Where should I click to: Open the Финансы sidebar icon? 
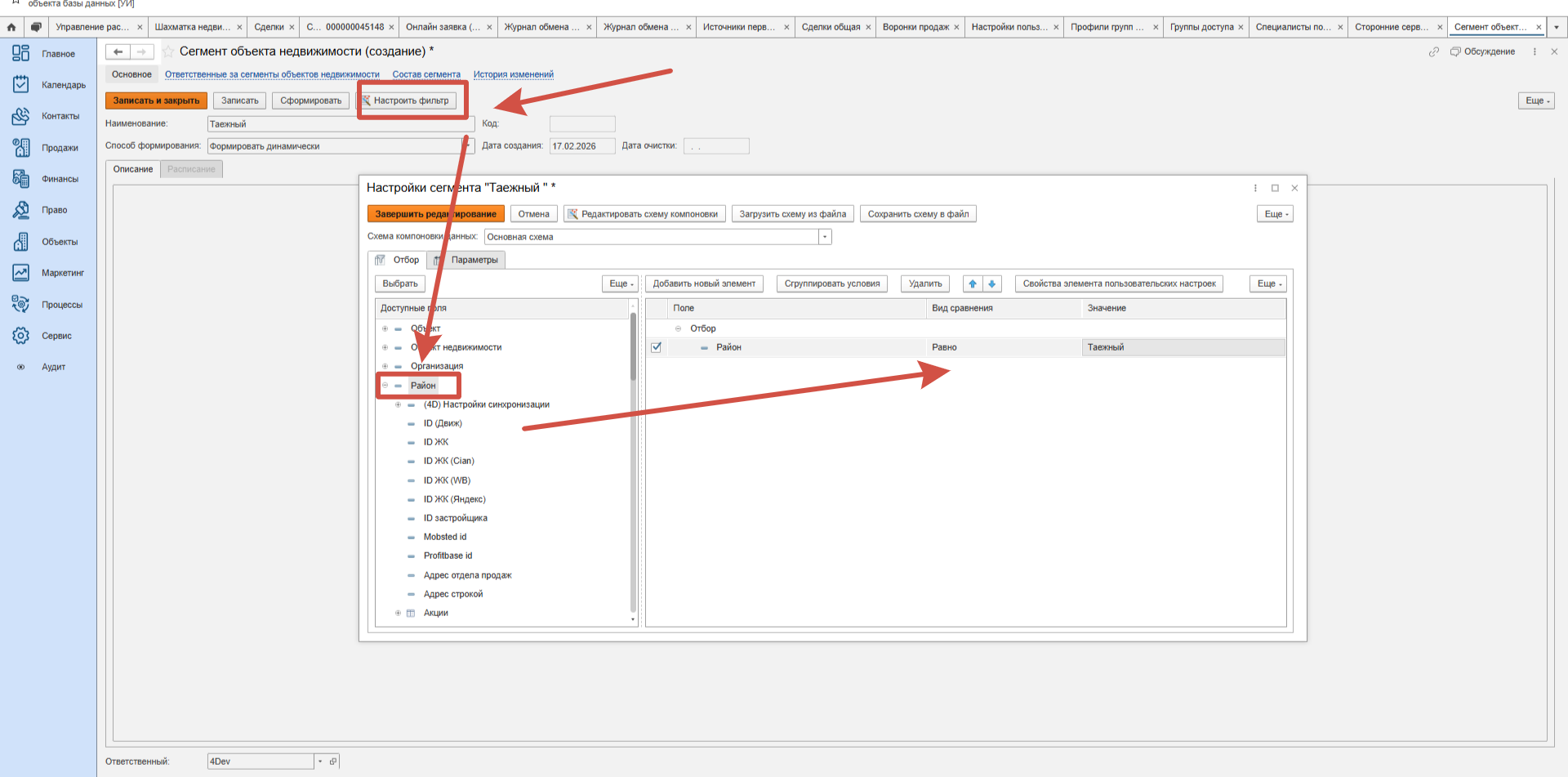point(21,178)
